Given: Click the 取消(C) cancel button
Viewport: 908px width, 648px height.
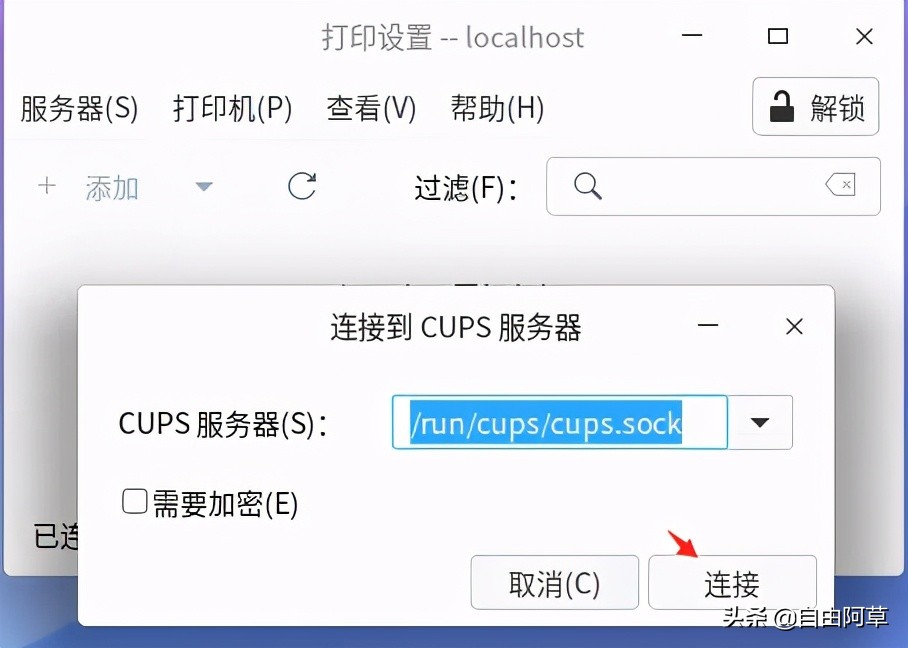Looking at the screenshot, I should 554,583.
